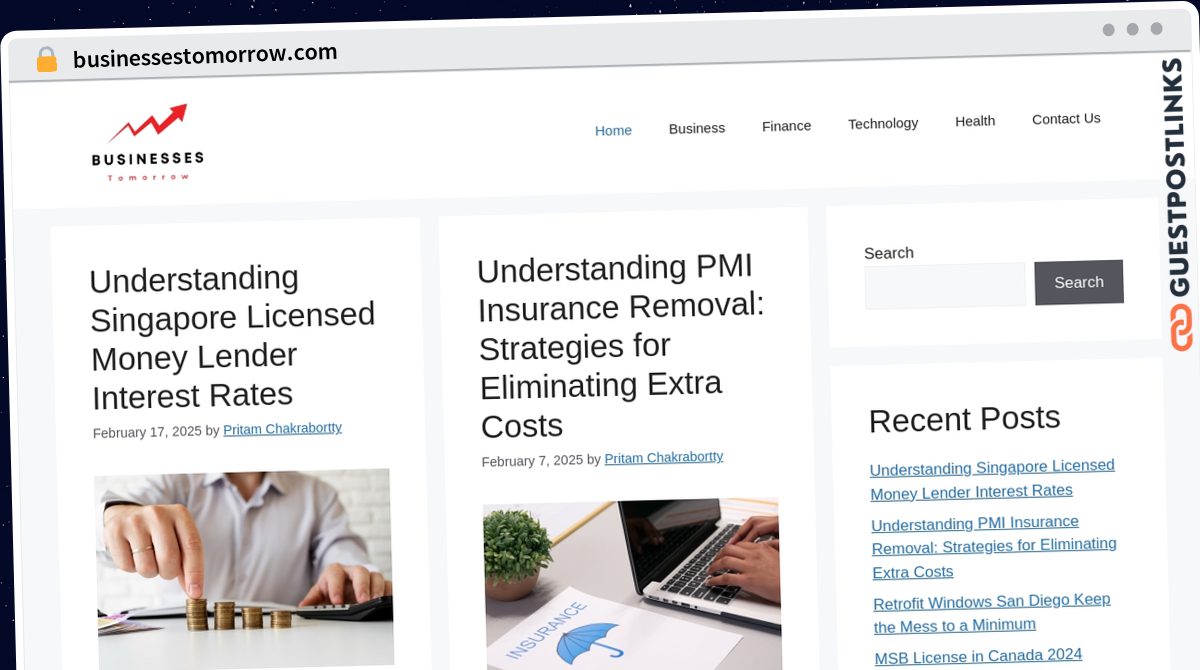Image resolution: width=1200 pixels, height=670 pixels.
Task: Click the orange padlock icon
Action: coord(46,59)
